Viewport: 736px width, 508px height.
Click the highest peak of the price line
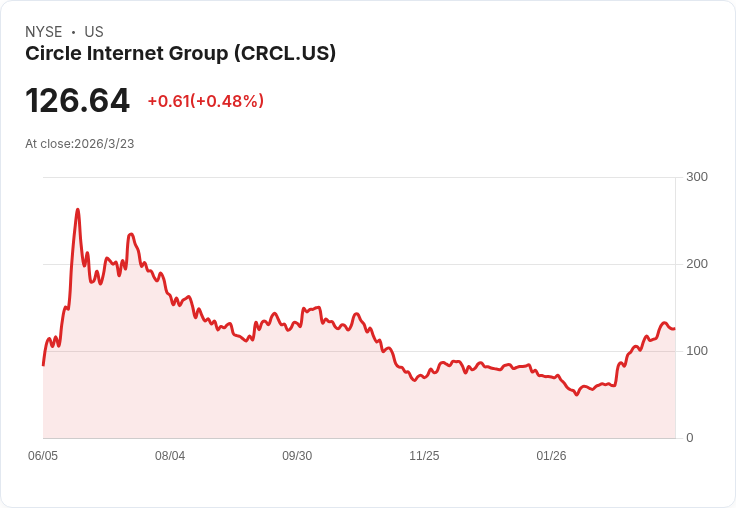click(77, 210)
